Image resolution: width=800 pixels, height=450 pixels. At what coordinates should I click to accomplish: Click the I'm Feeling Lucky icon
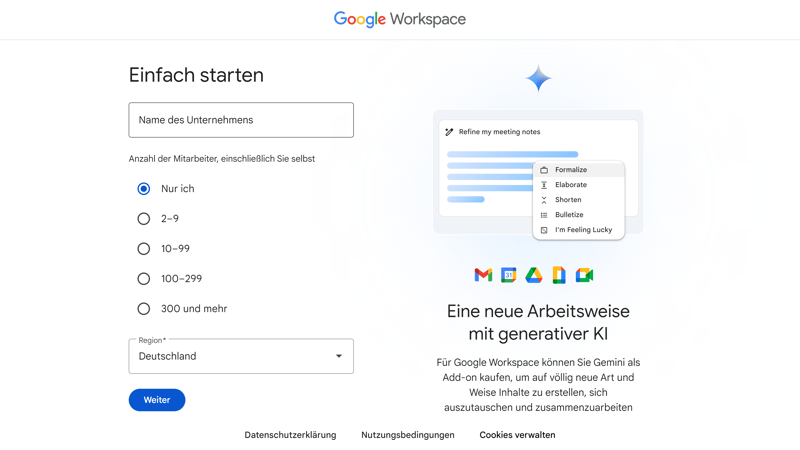pyautogui.click(x=544, y=230)
